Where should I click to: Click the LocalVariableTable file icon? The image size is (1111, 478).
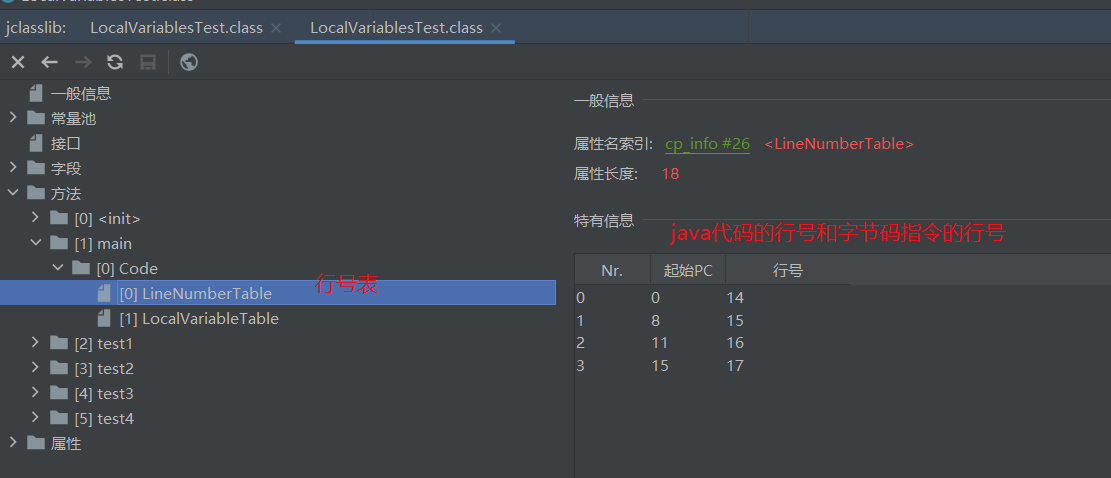(x=104, y=318)
